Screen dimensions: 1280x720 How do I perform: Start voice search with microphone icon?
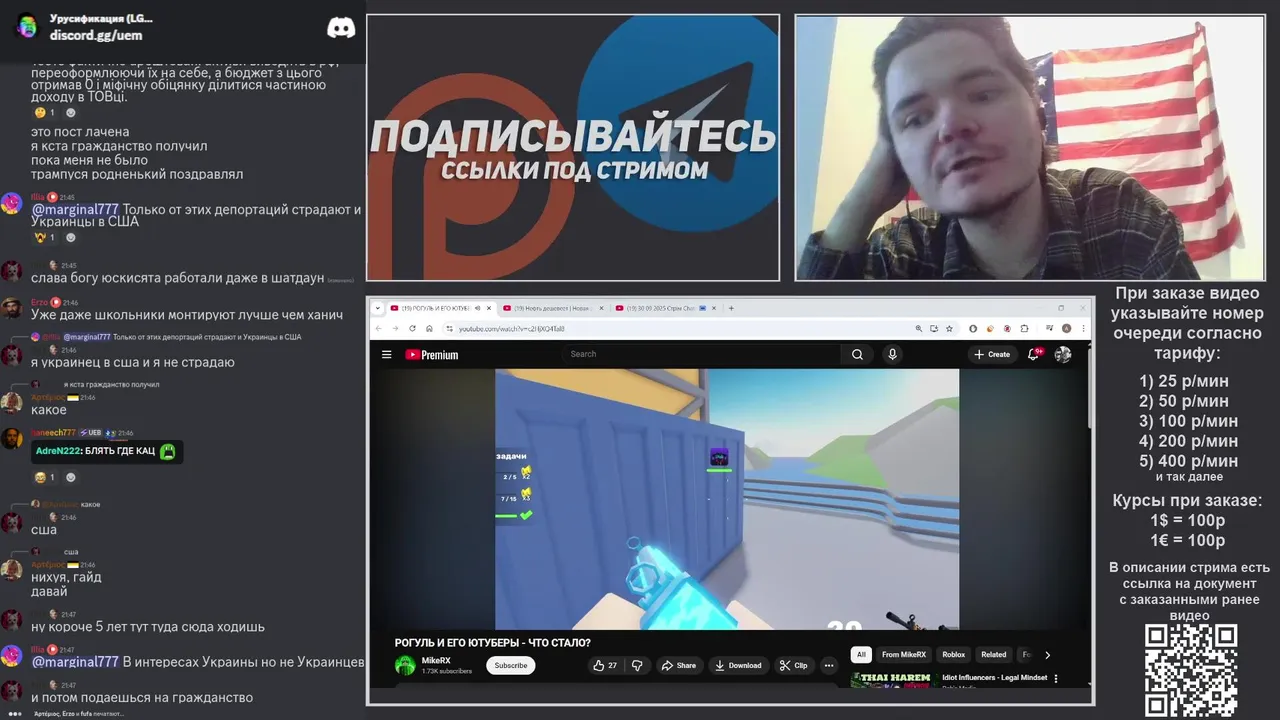[x=892, y=354]
